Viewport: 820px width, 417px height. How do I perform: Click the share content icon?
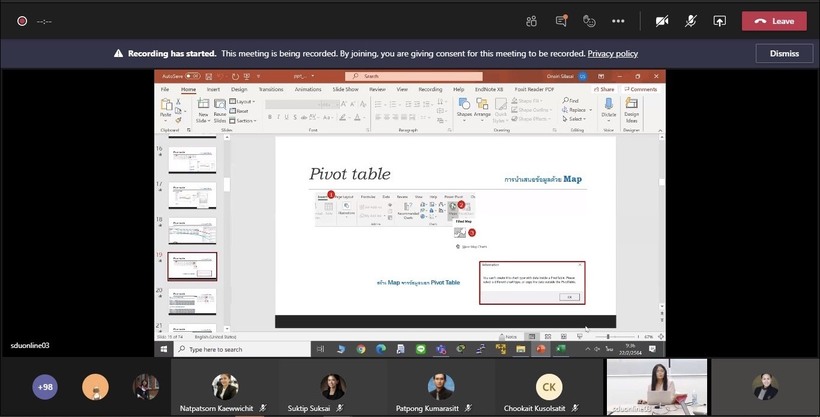pos(719,20)
